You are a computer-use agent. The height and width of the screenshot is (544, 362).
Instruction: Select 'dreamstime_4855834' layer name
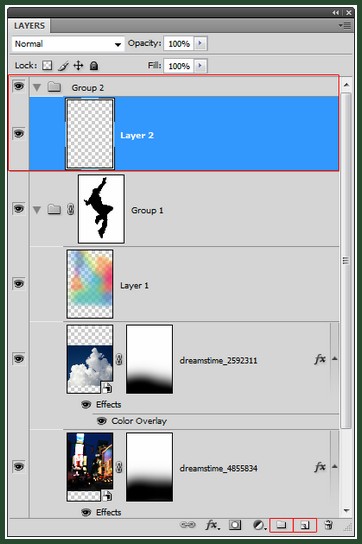pos(218,468)
